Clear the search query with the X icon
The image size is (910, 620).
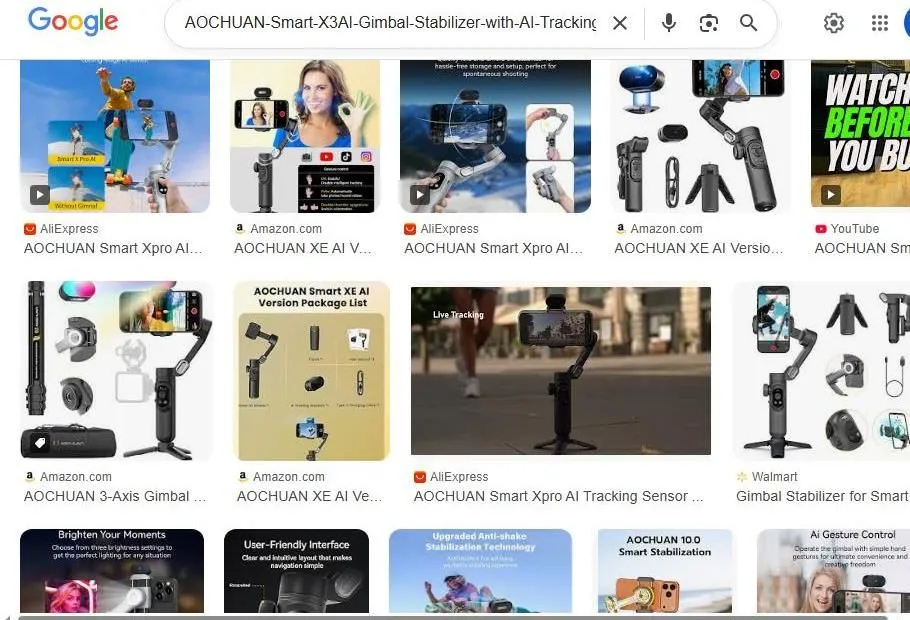click(620, 23)
